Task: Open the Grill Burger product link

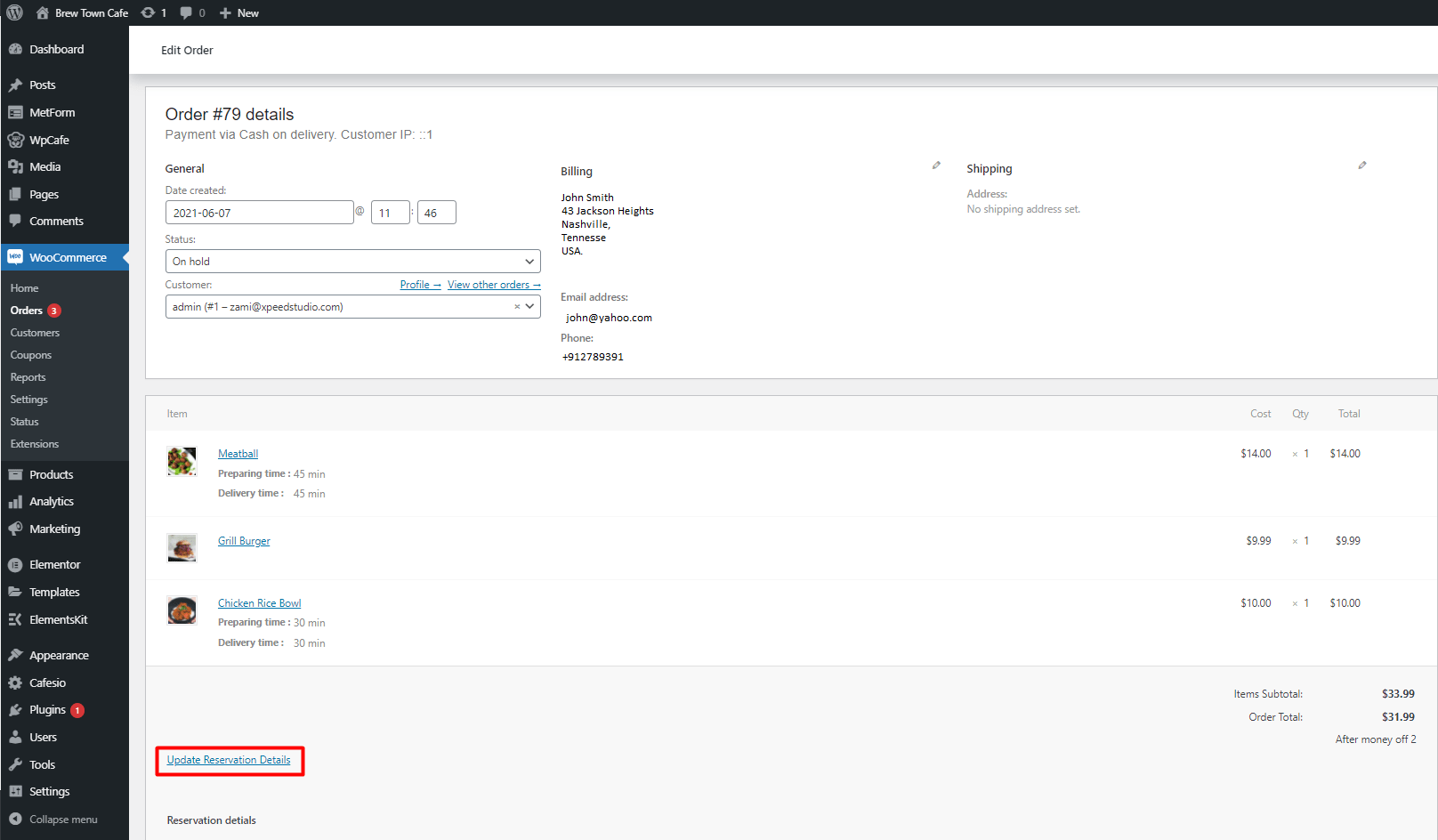Action: pos(244,541)
